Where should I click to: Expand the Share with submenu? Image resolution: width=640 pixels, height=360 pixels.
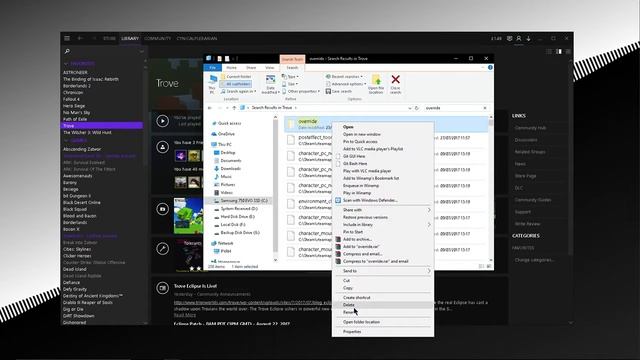(x=383, y=210)
